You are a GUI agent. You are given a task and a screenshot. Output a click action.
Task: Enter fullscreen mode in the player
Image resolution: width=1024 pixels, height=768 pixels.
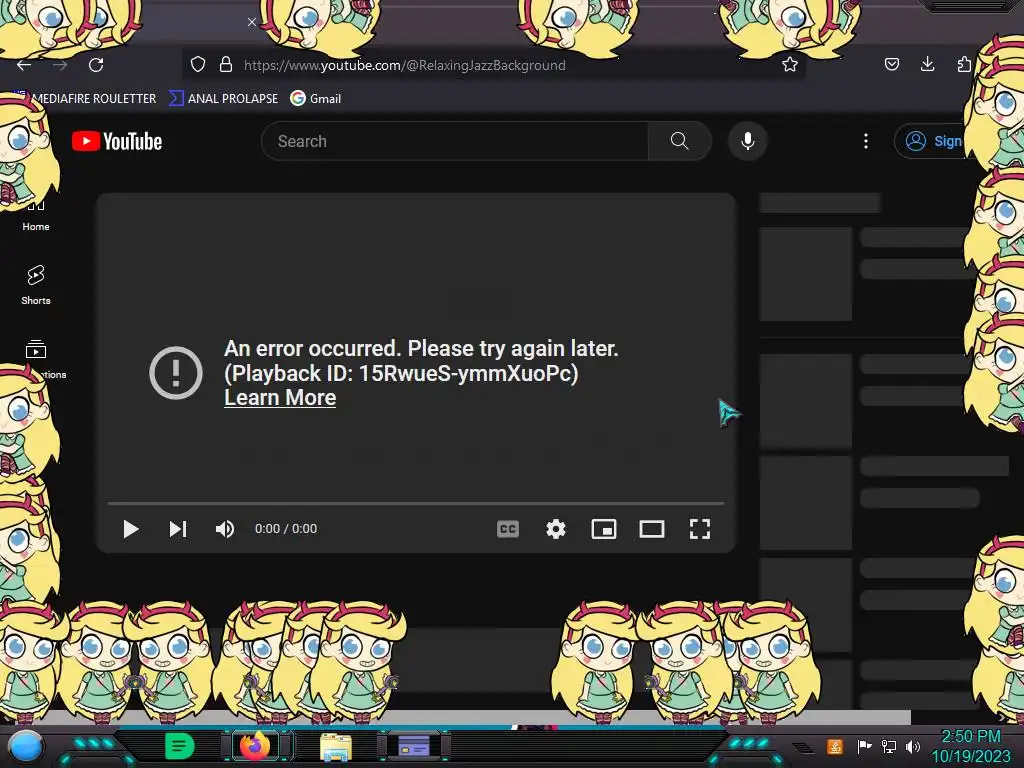700,529
